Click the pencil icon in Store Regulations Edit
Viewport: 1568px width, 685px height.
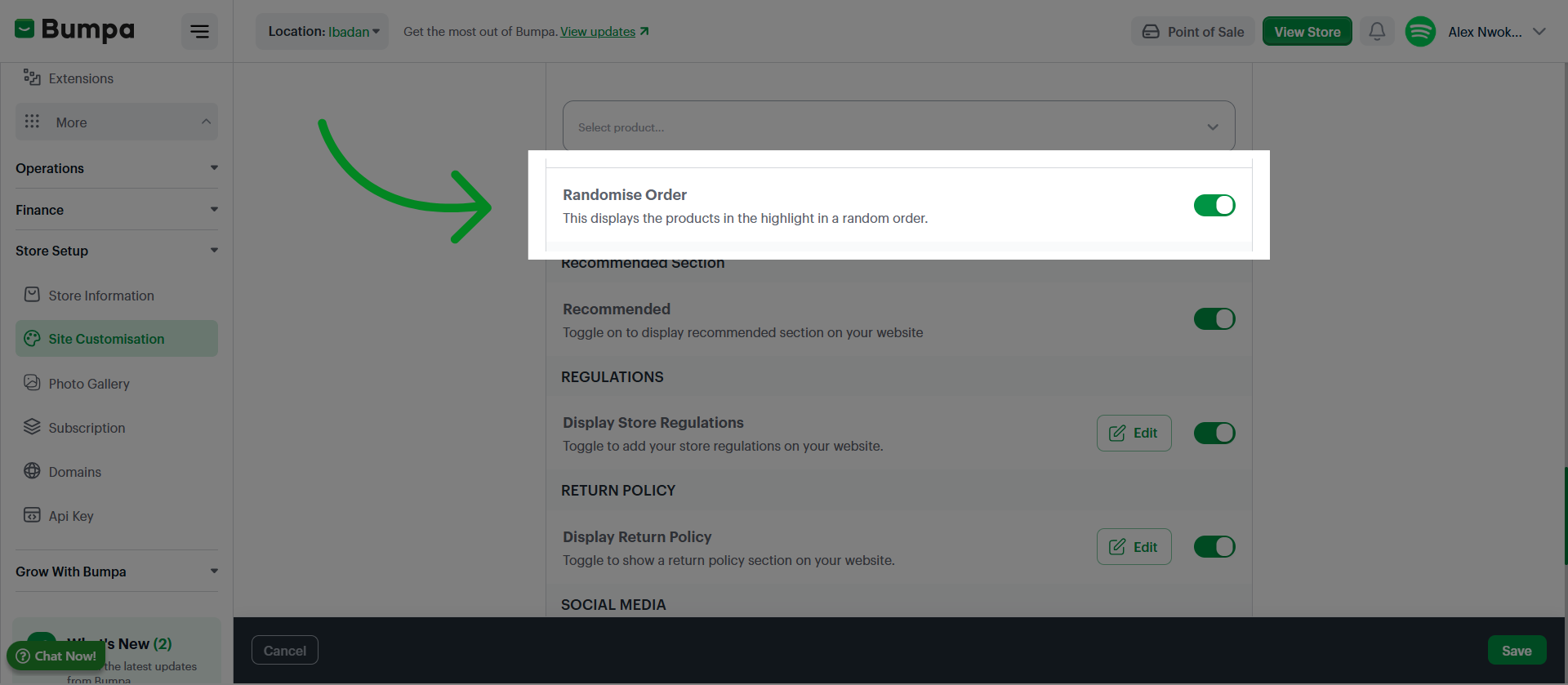click(x=1117, y=434)
